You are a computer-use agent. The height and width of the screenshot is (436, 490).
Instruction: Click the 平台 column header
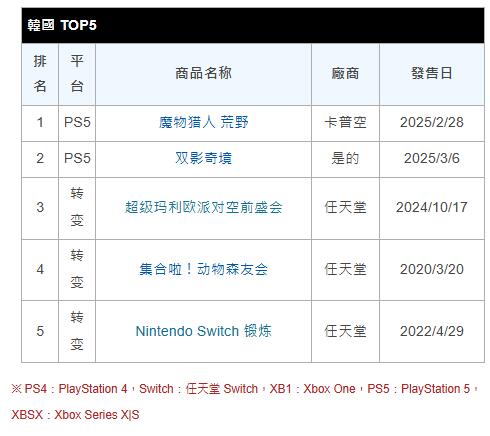pos(77,74)
